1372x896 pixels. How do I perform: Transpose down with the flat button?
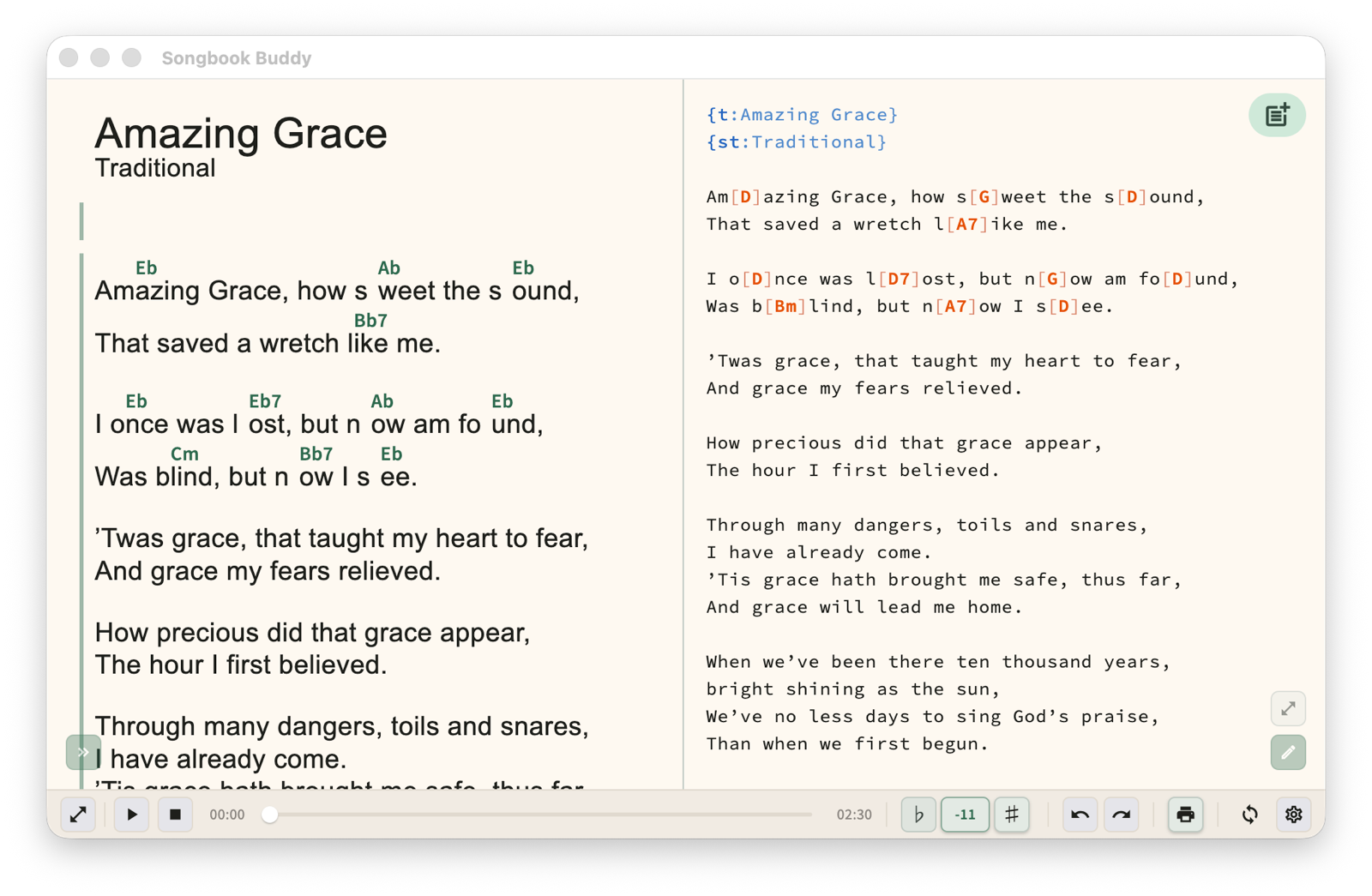(x=918, y=815)
